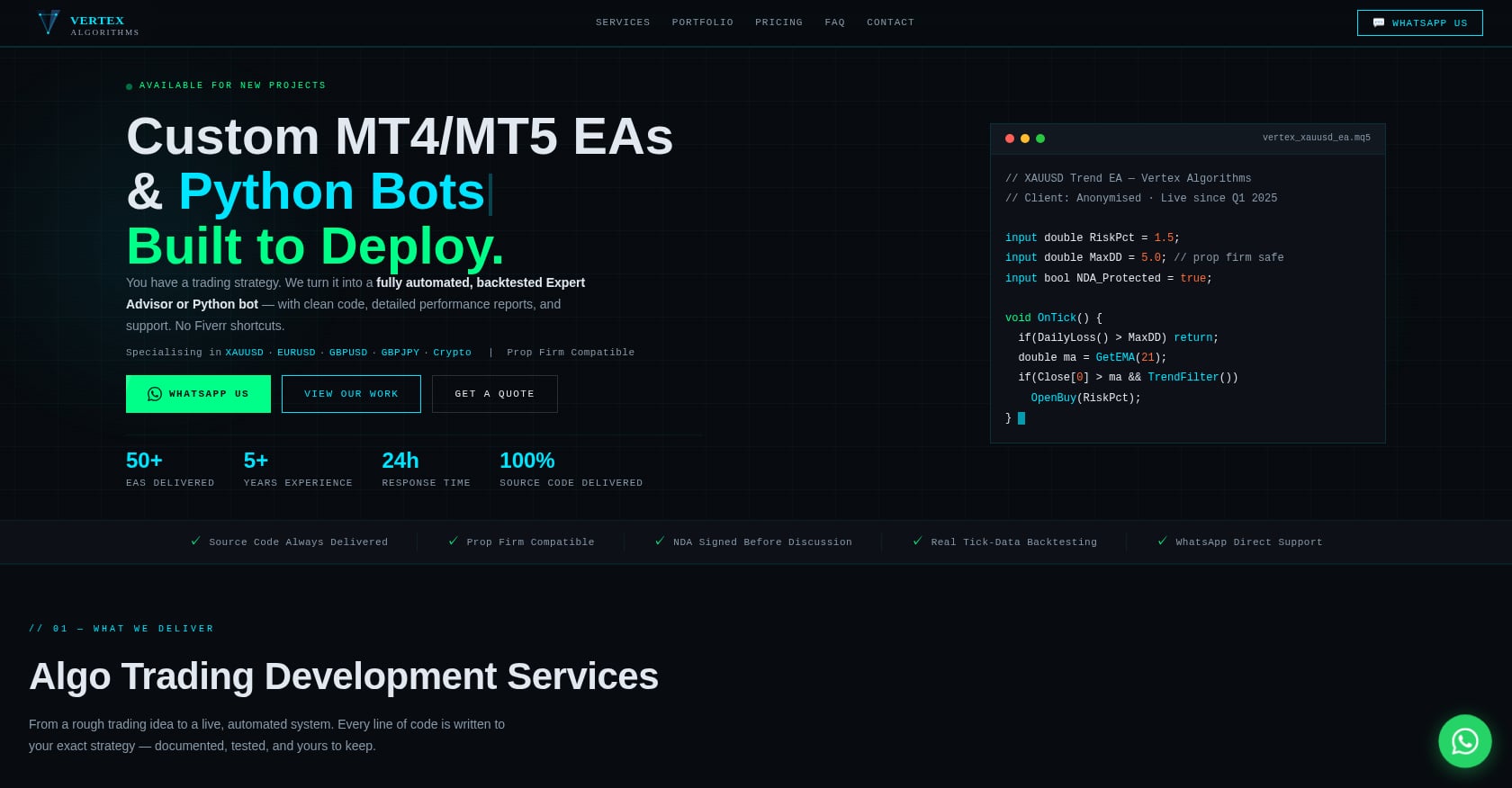Click the green dot in code window
This screenshot has width=1512, height=788.
pos(1040,139)
